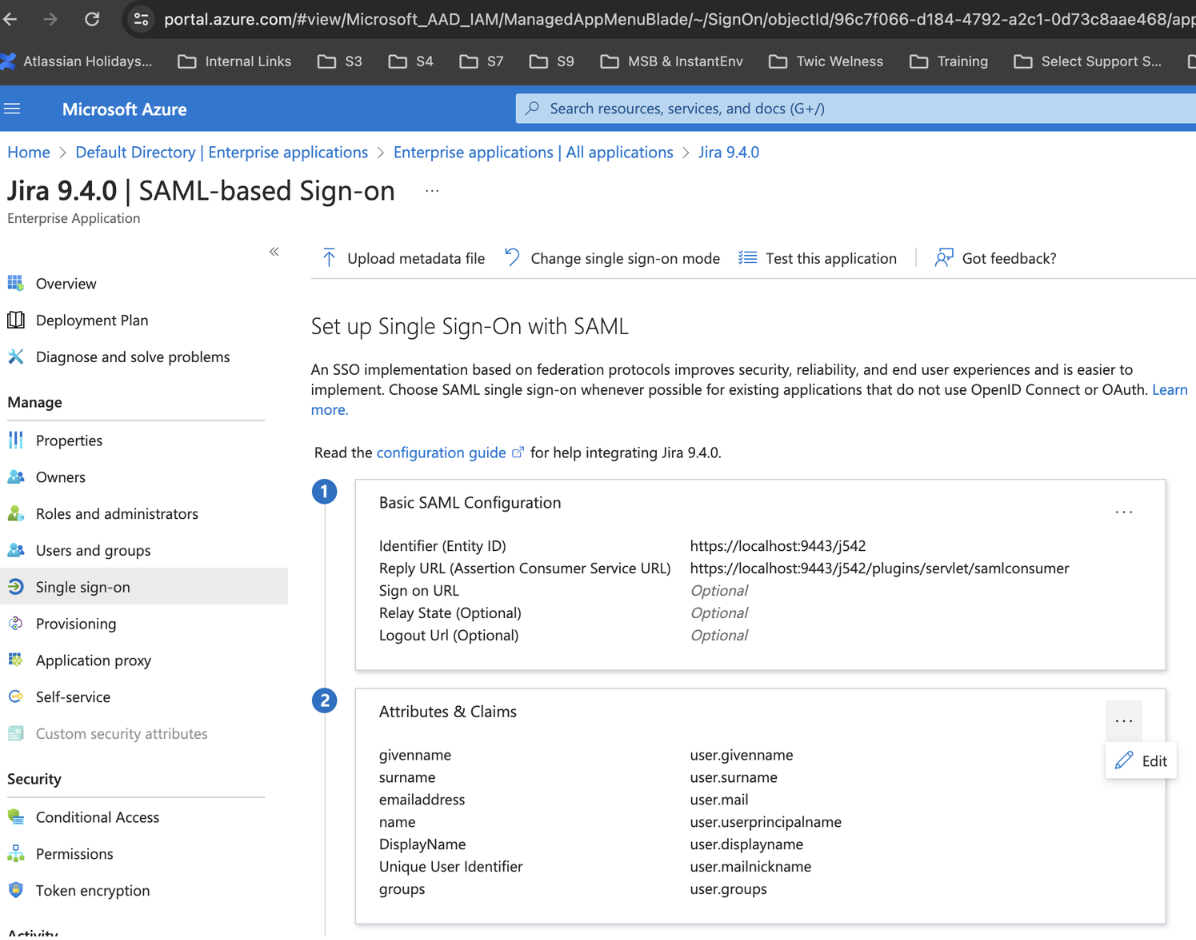This screenshot has width=1196, height=940.
Task: Click the Default Directory breadcrumb link
Action: pyautogui.click(x=221, y=152)
